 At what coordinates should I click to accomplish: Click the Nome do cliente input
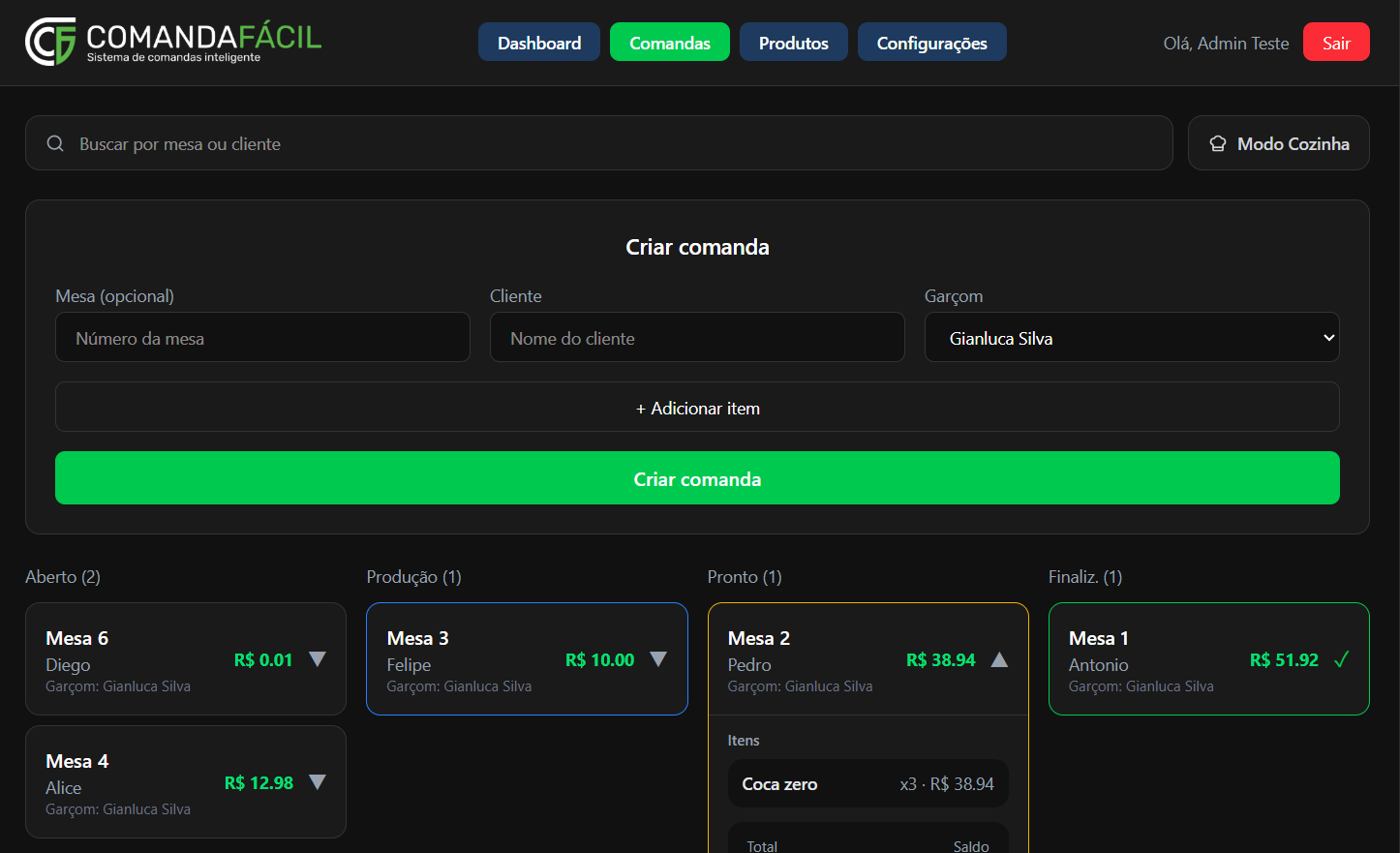click(696, 338)
